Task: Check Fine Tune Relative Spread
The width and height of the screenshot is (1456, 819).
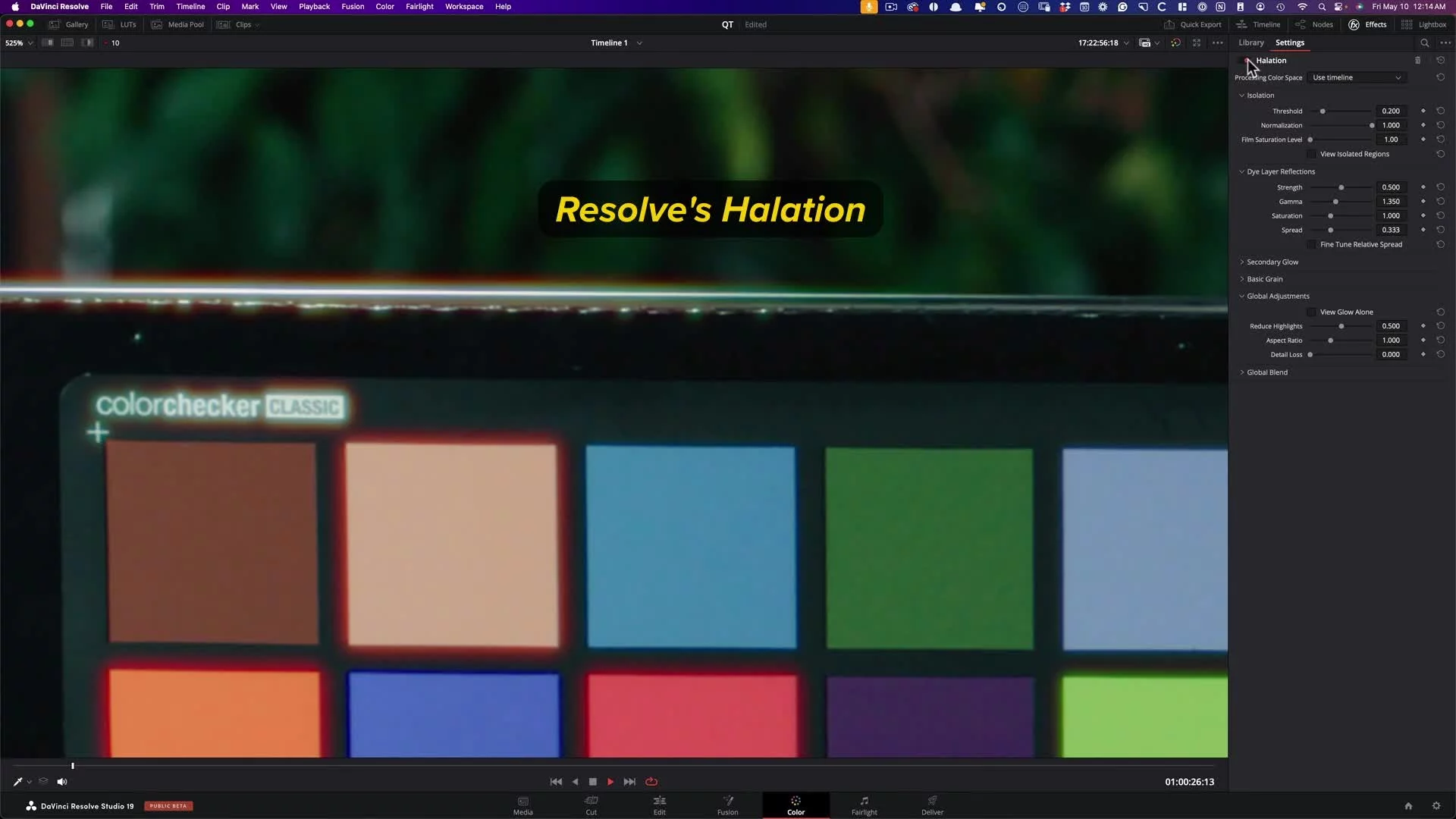Action: pos(1311,244)
